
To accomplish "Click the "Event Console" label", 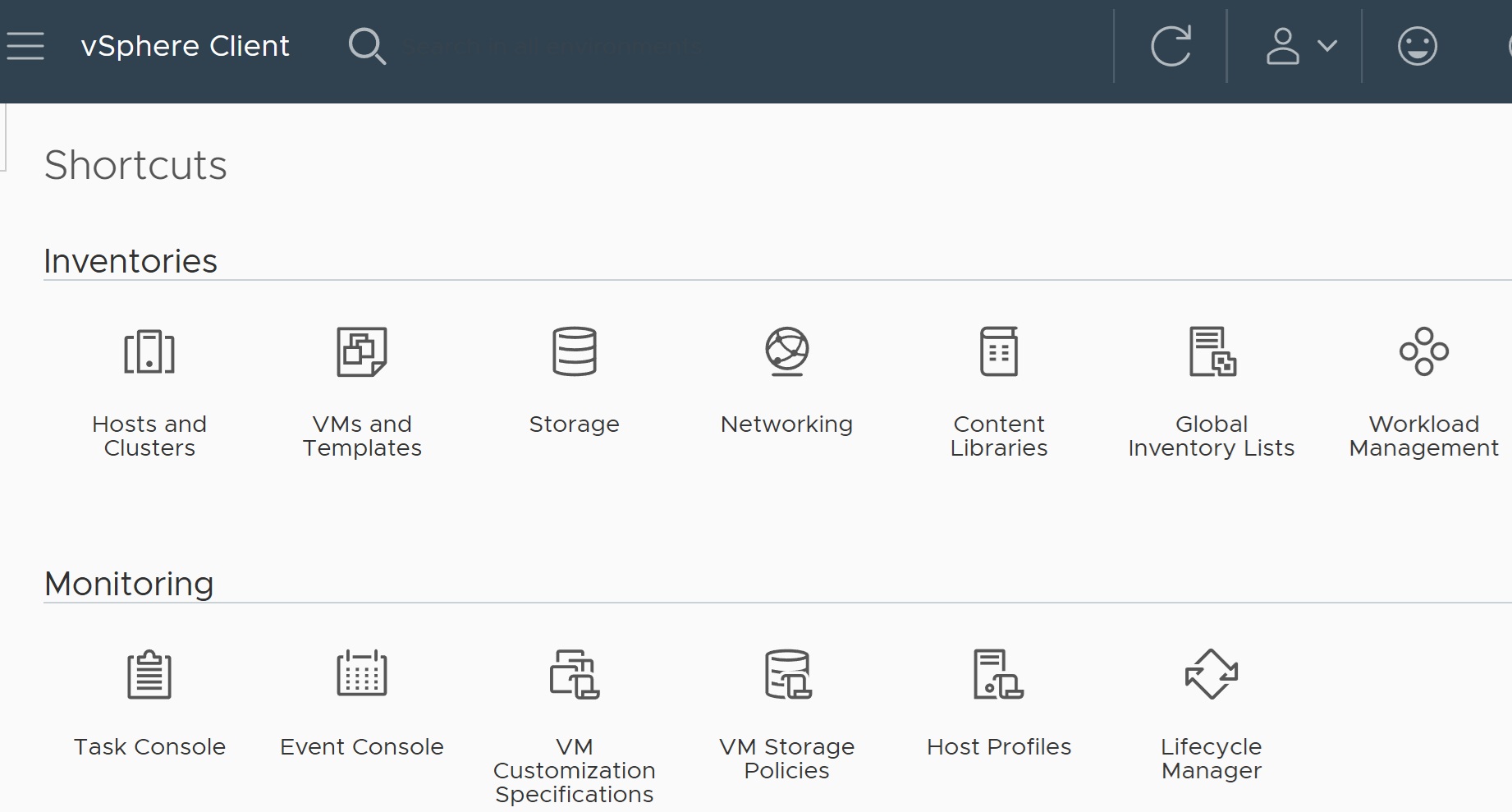I will 362,747.
